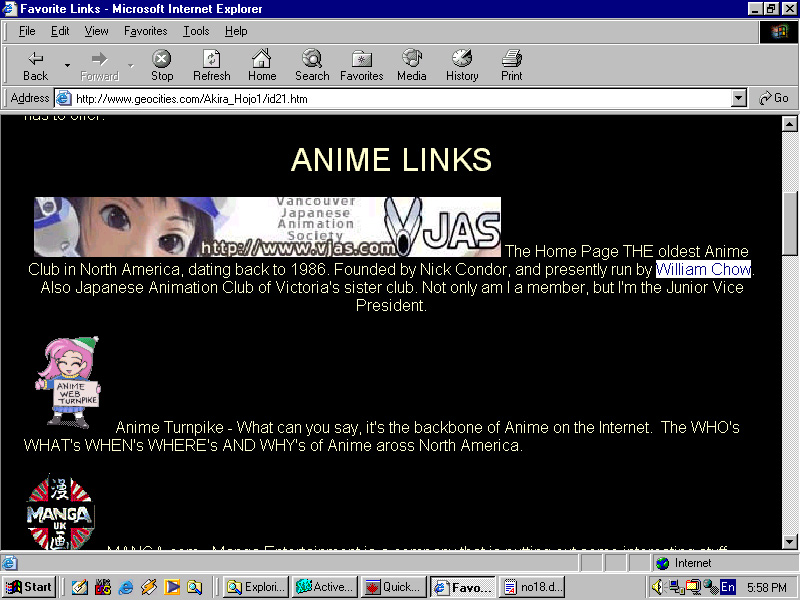Click the status bar page icon
This screenshot has width=800, height=600.
click(9, 563)
